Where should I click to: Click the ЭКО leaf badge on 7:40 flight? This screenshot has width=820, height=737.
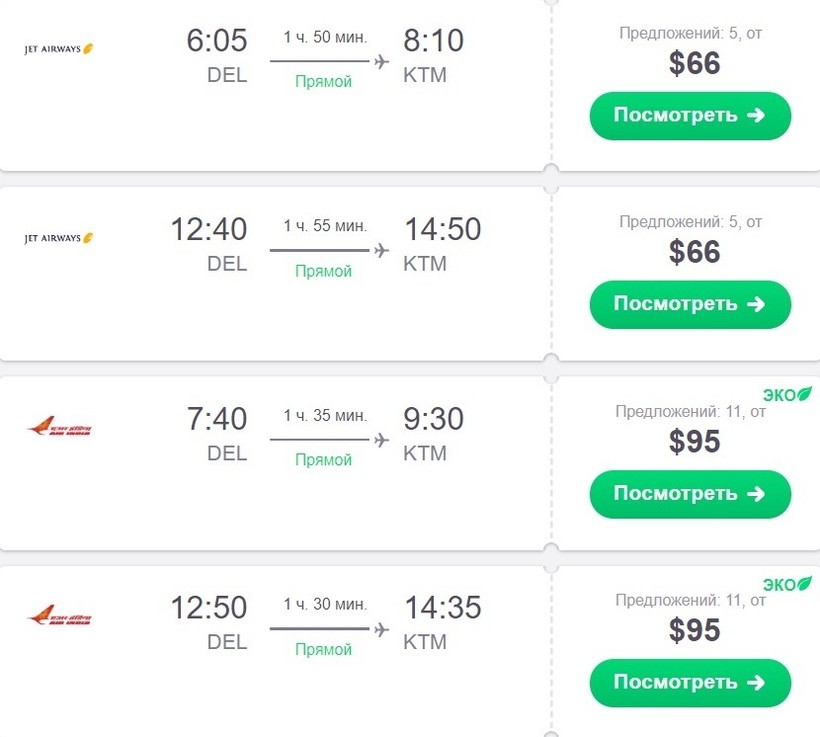pos(787,395)
